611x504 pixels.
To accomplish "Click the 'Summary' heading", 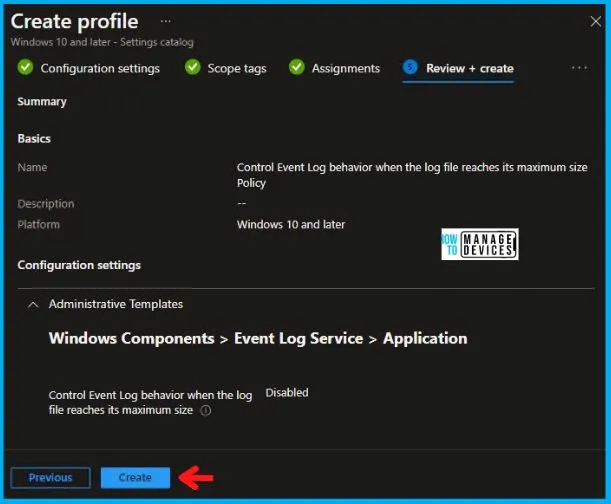I will point(42,101).
